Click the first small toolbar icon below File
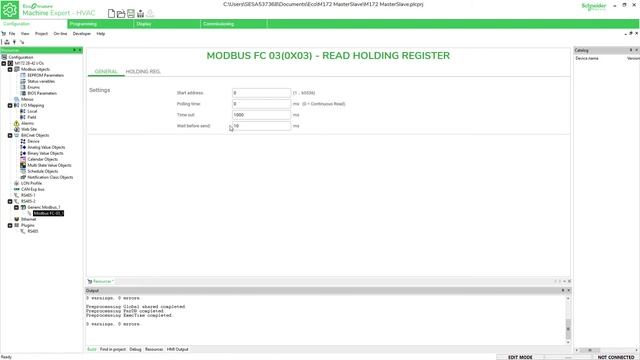Viewport: 640px width, 360px height. pos(7,42)
